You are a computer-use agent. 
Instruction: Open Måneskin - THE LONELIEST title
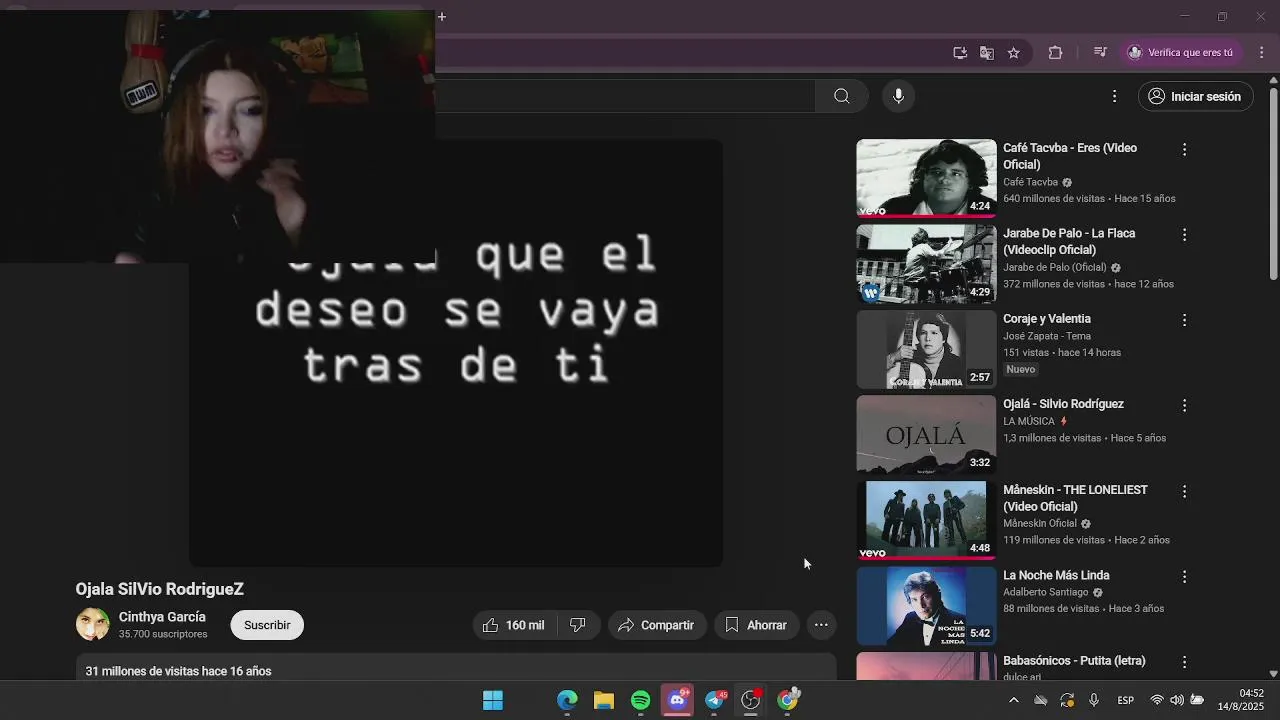[x=1075, y=498]
